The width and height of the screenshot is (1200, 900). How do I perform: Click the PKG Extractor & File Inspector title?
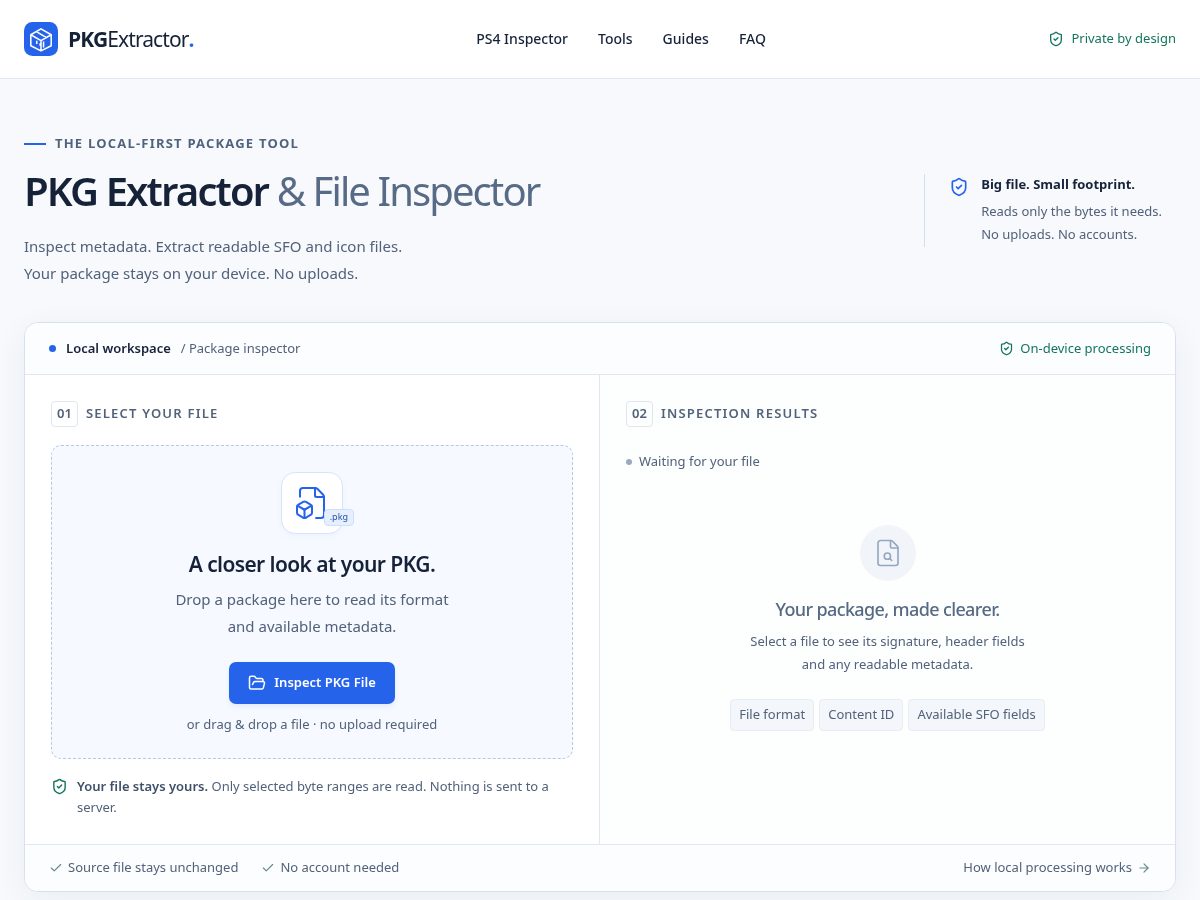(282, 192)
